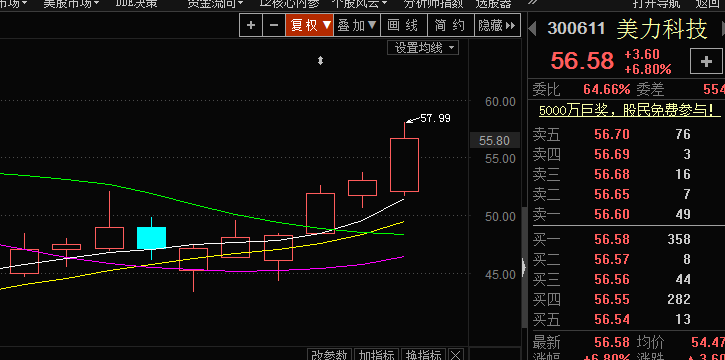
Task: Open the 美股市场 menu
Action: 71,4
